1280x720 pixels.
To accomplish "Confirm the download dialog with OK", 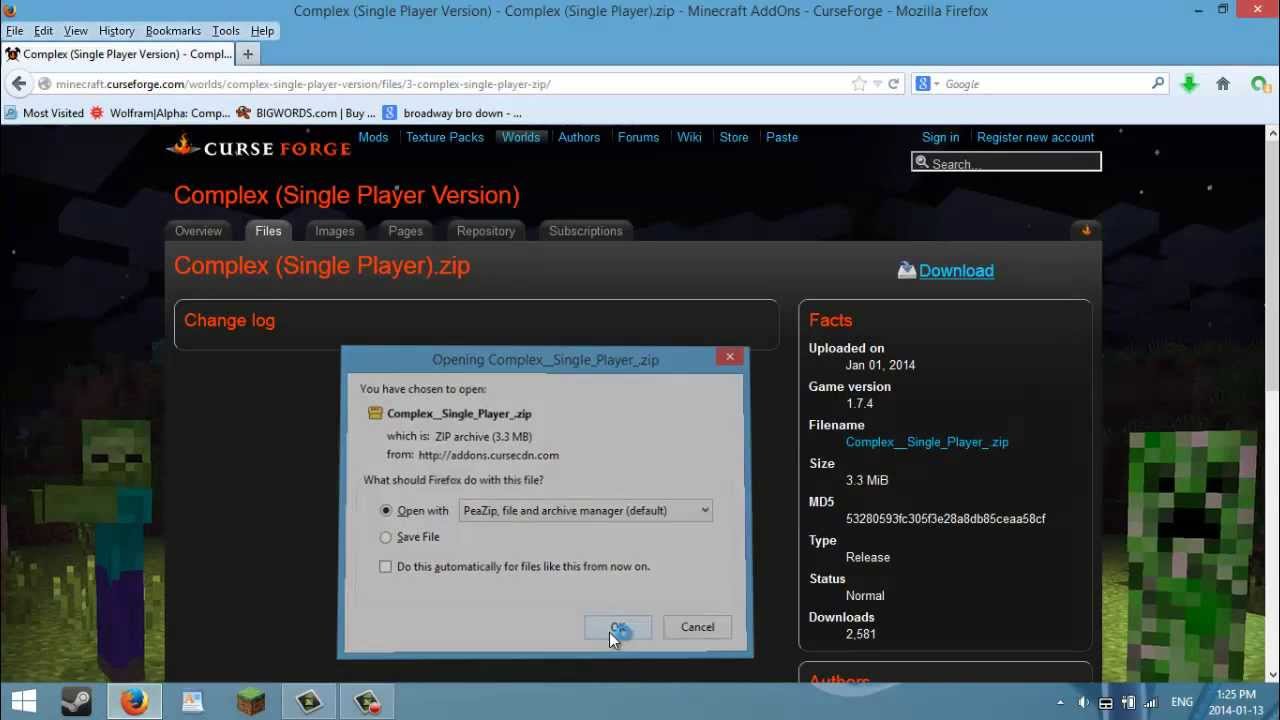I will point(618,627).
